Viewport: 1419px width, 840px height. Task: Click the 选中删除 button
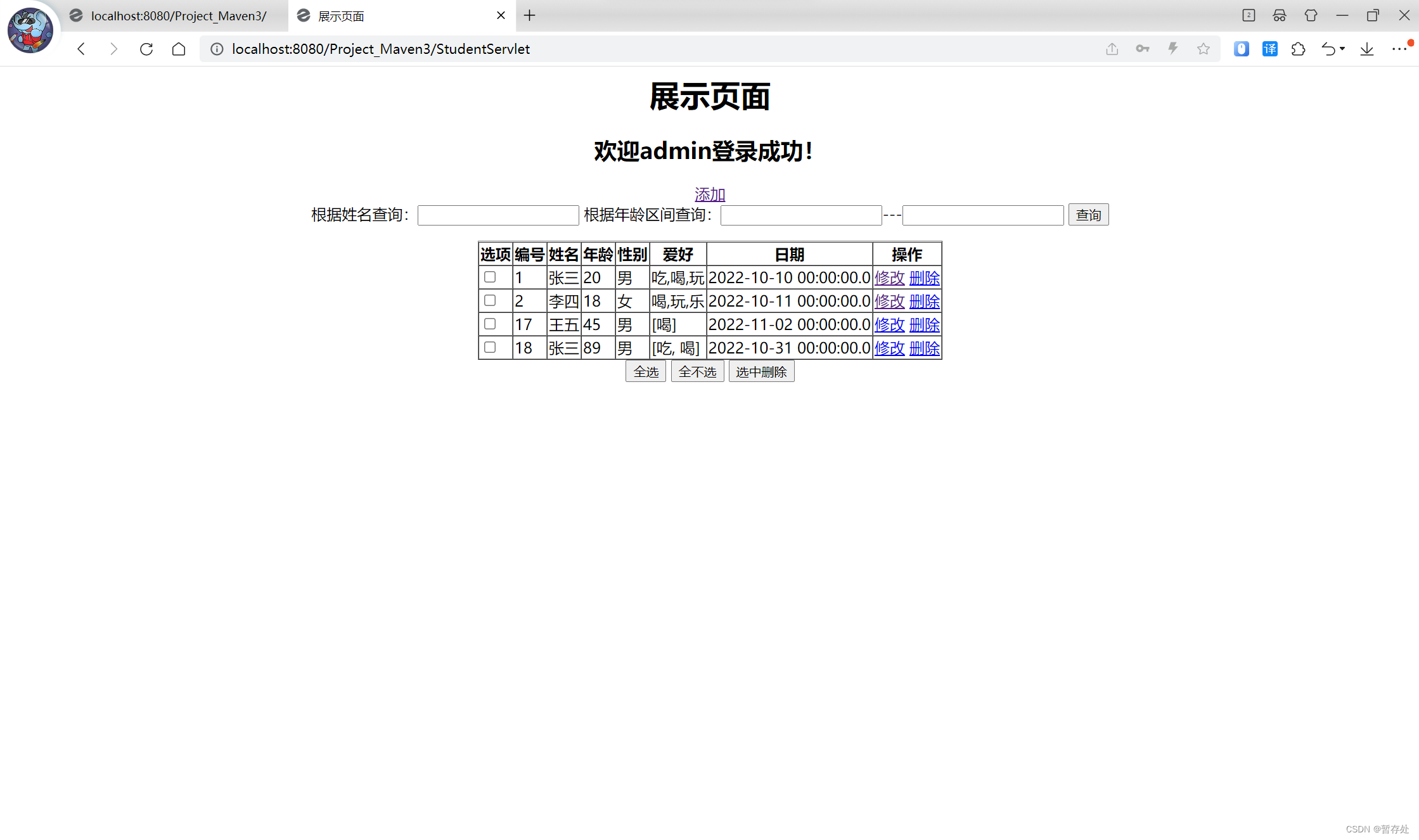[x=761, y=371]
